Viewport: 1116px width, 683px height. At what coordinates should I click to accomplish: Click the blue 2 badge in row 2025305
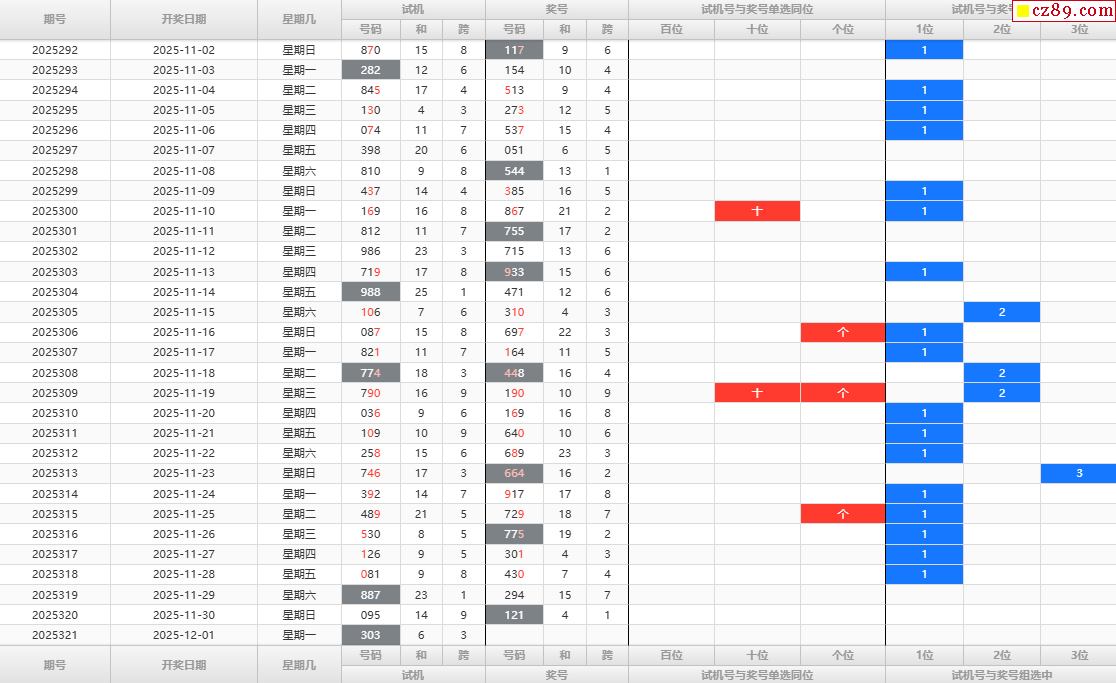(x=1001, y=312)
